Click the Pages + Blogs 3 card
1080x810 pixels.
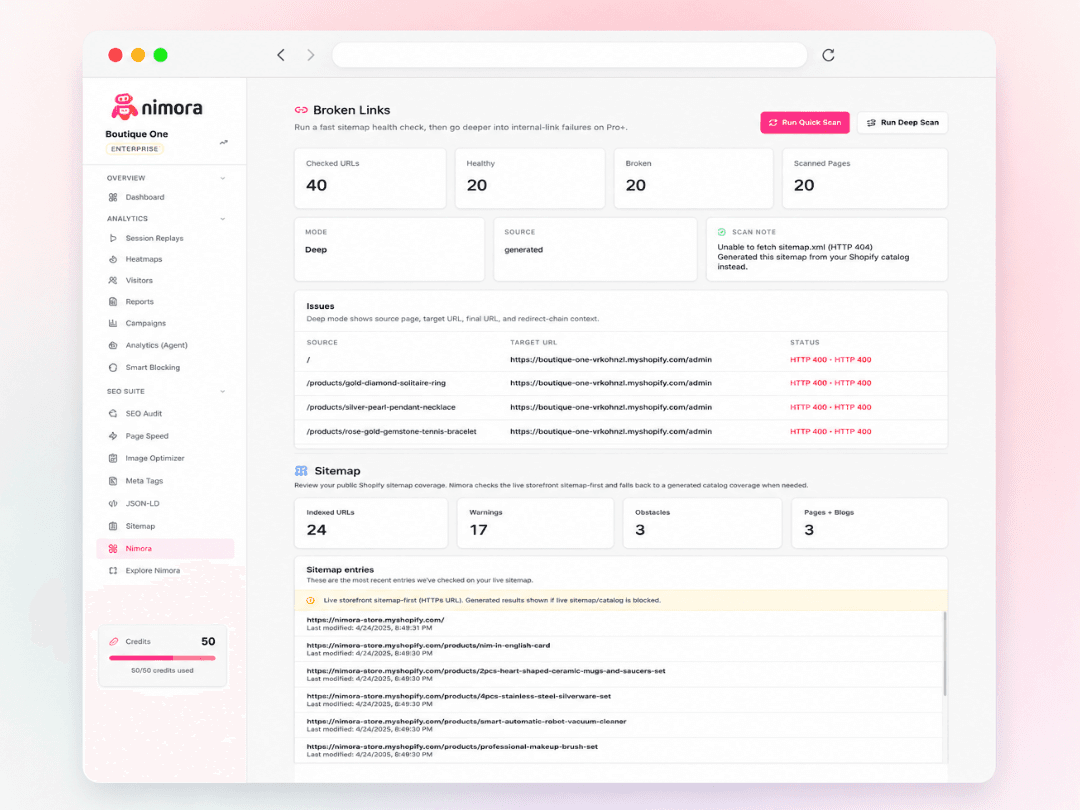pyautogui.click(x=869, y=523)
